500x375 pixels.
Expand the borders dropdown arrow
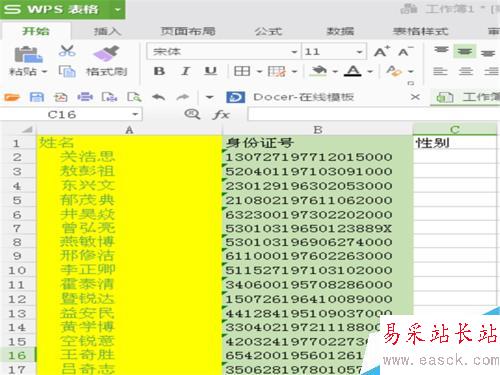(x=259, y=71)
